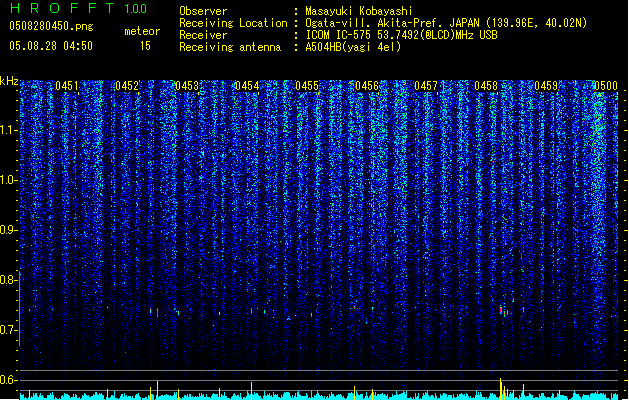Click the 0454 time marker
The image size is (629, 400).
247,86
